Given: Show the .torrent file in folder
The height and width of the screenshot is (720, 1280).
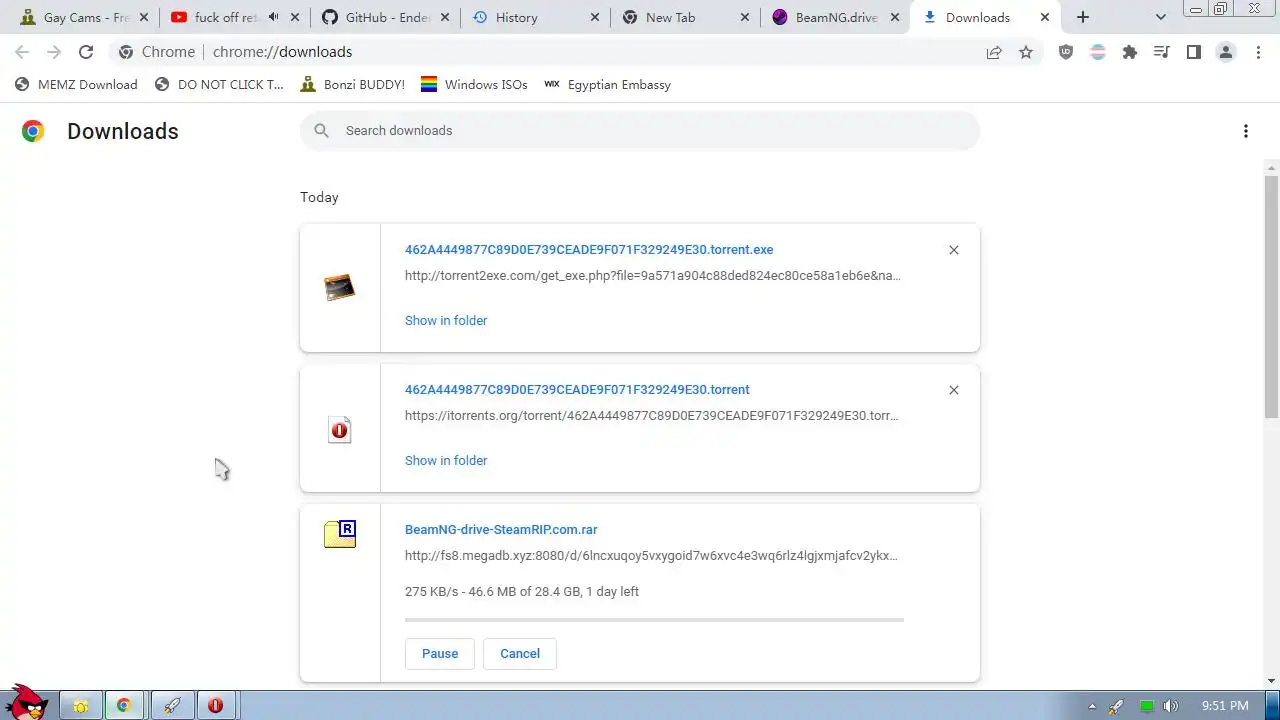Looking at the screenshot, I should 446,461.
